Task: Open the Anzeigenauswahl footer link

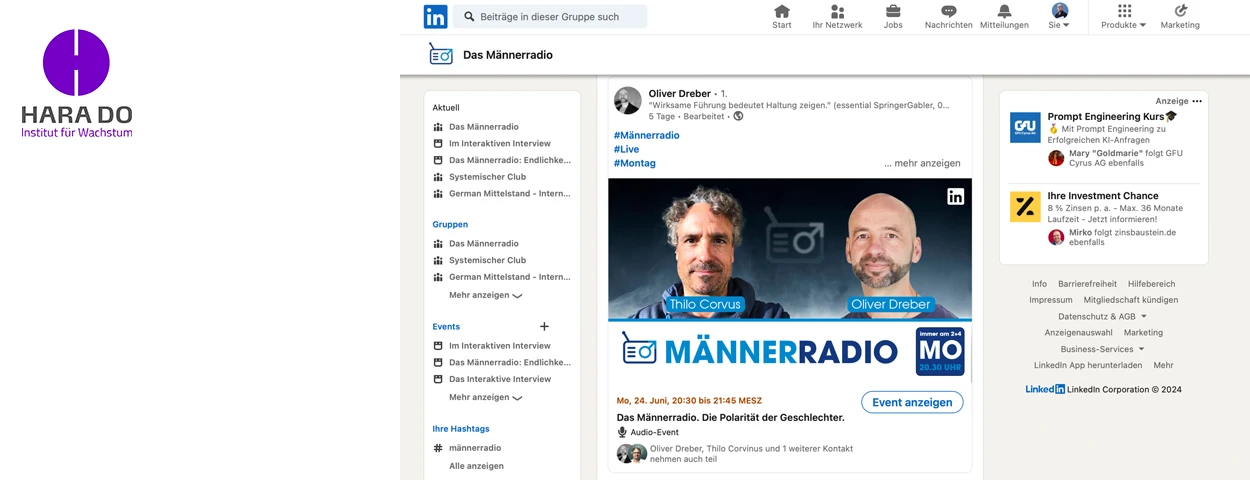Action: [x=1078, y=332]
